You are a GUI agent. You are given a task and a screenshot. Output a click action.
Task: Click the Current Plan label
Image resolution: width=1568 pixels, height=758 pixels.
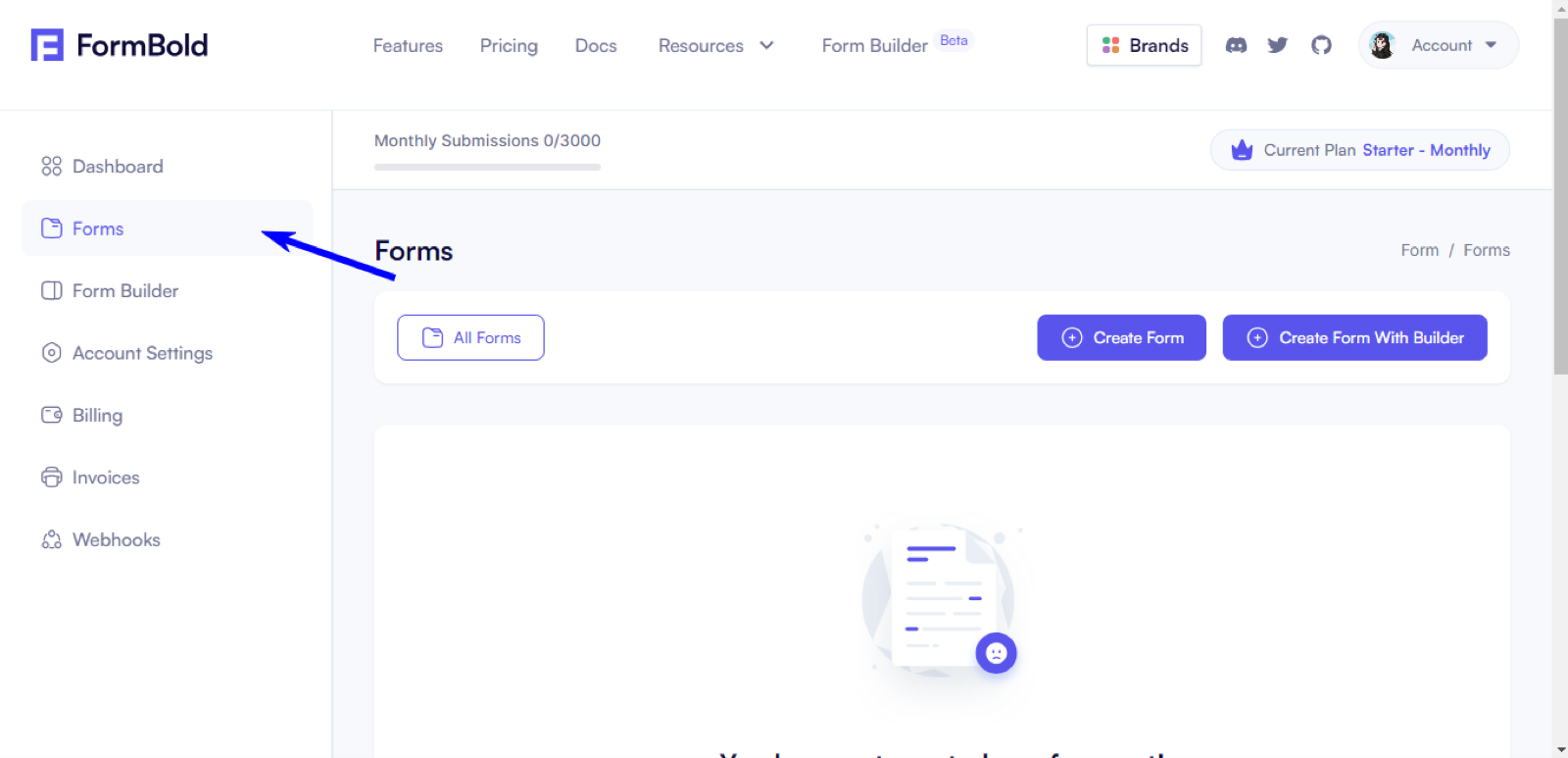(x=1309, y=150)
